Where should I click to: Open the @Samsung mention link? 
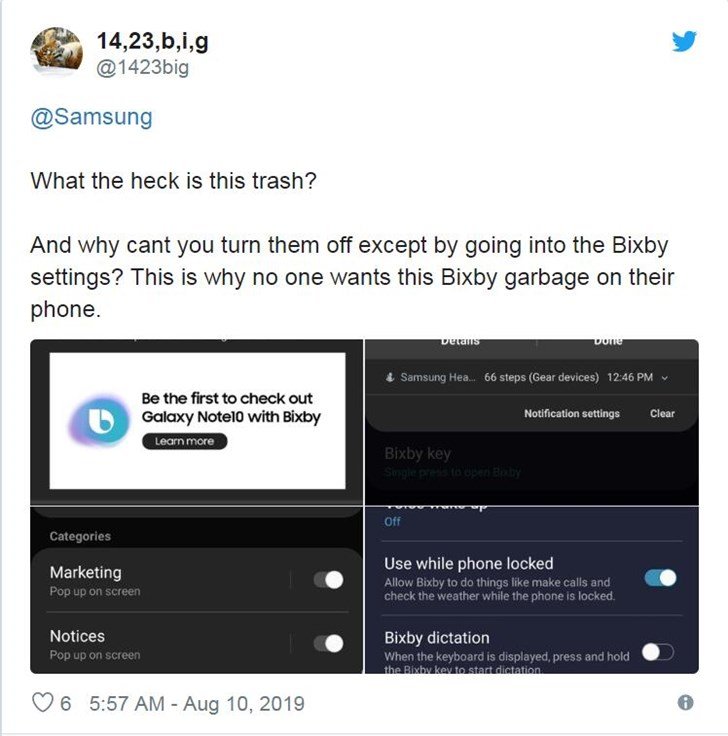tap(92, 117)
